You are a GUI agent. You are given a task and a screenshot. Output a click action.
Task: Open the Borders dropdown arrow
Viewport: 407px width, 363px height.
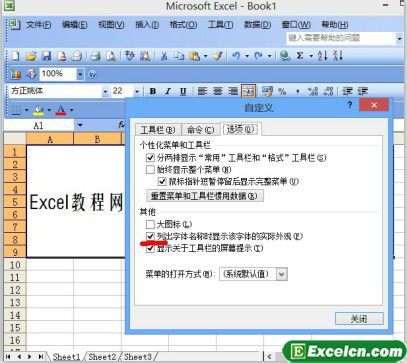(26, 110)
